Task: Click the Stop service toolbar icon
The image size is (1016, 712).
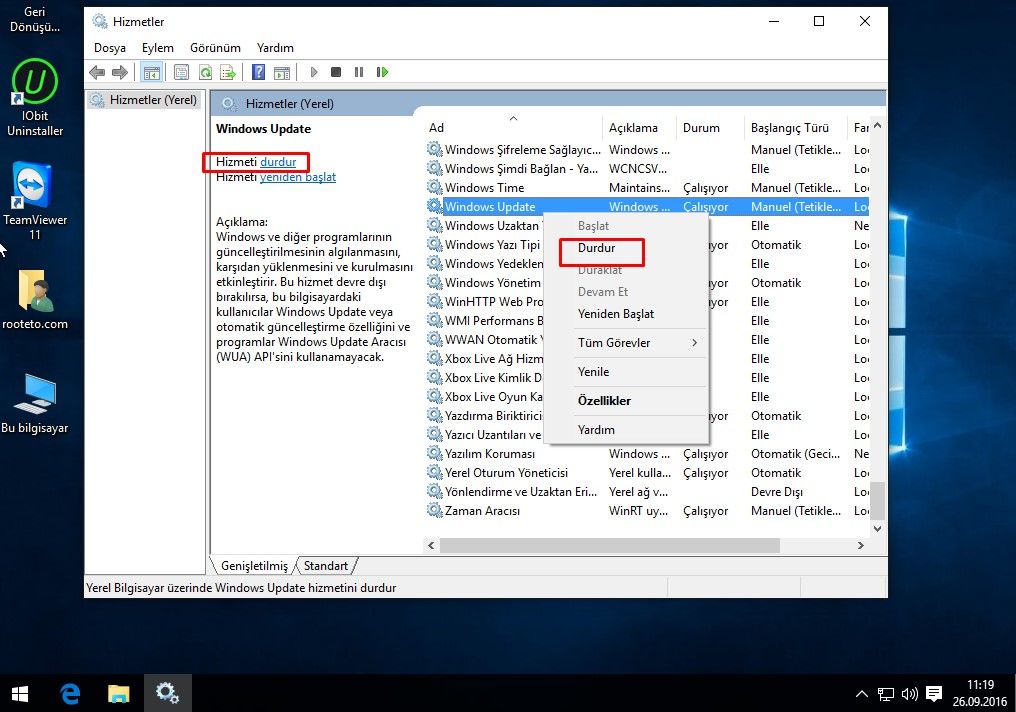Action: point(336,72)
